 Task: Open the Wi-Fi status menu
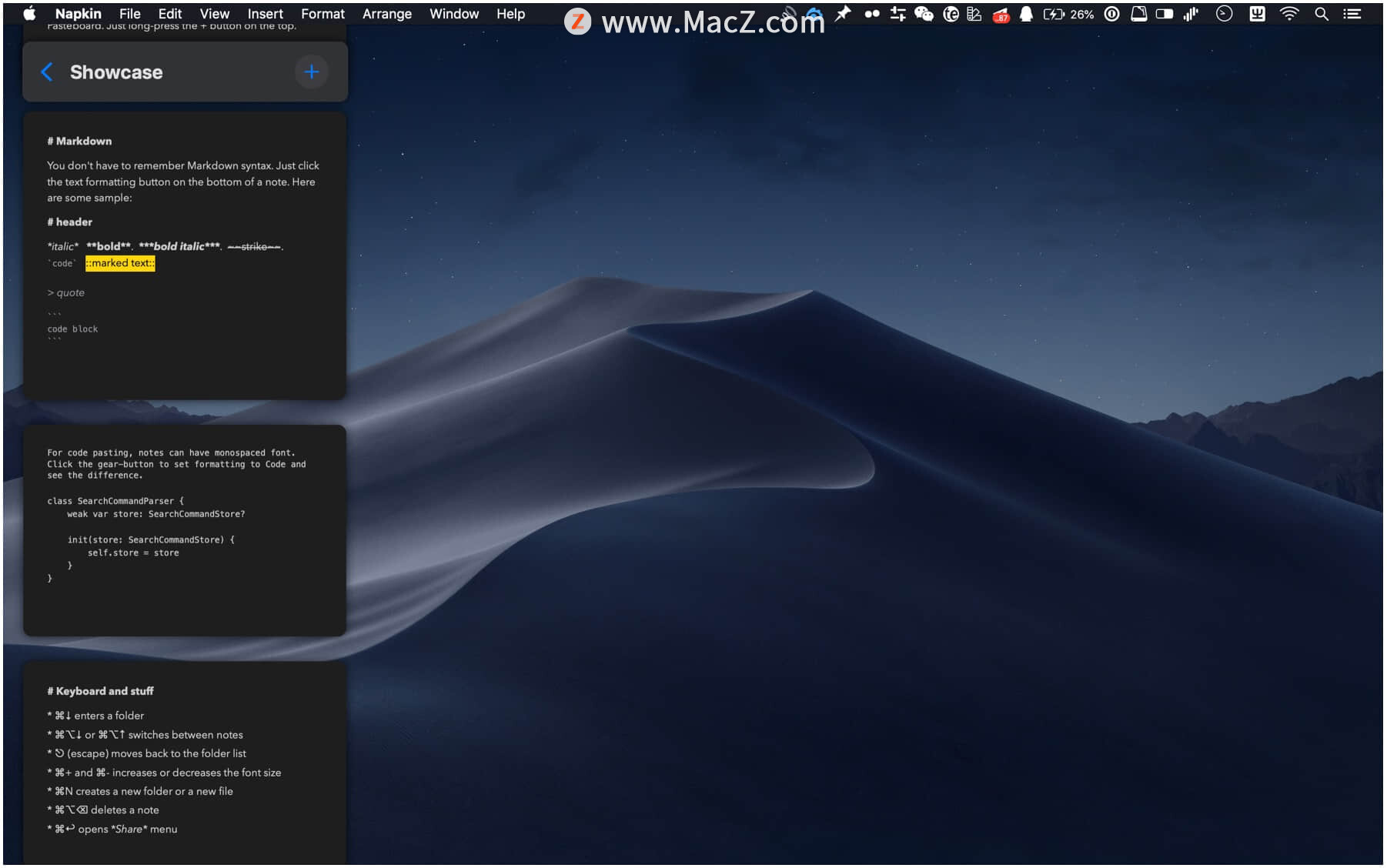[x=1289, y=14]
